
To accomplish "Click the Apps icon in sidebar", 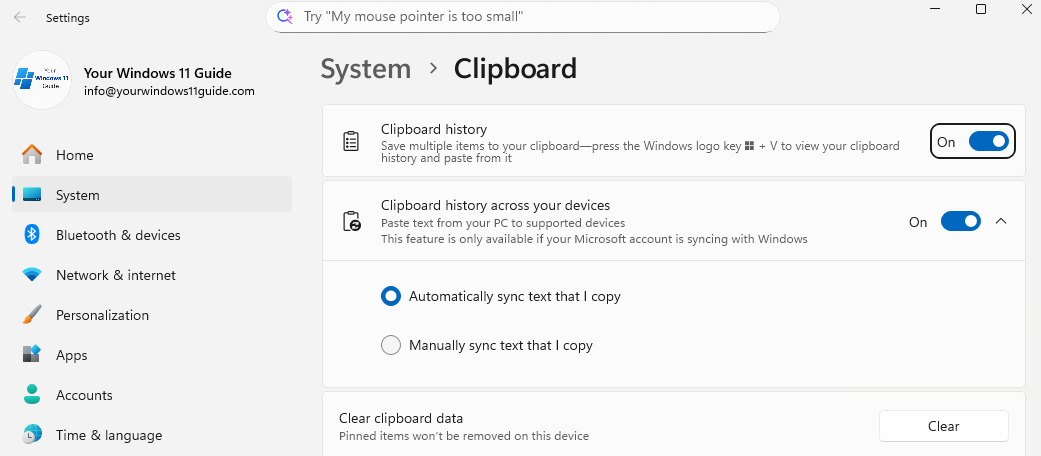I will 32,355.
